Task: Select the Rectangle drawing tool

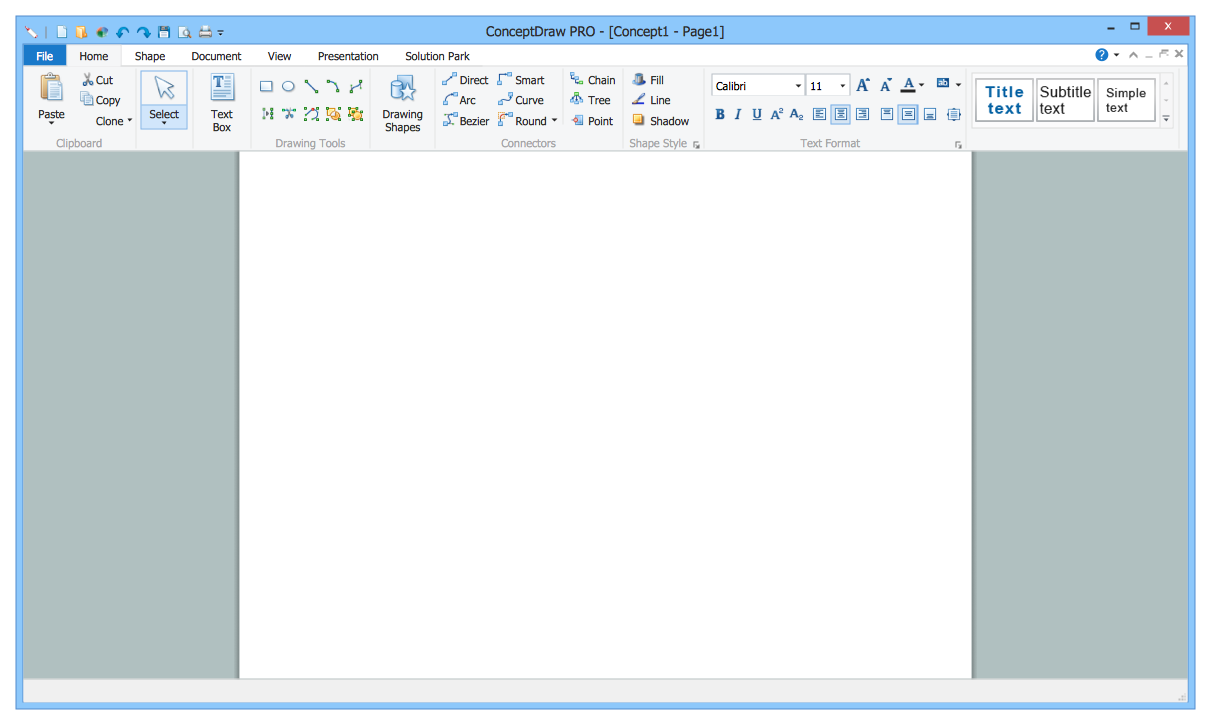Action: point(266,87)
